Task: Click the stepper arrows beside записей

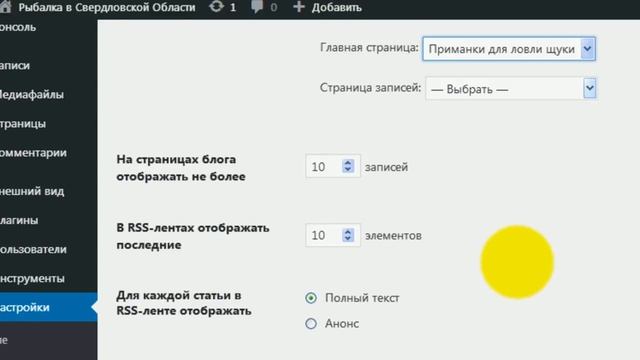Action: click(348, 166)
